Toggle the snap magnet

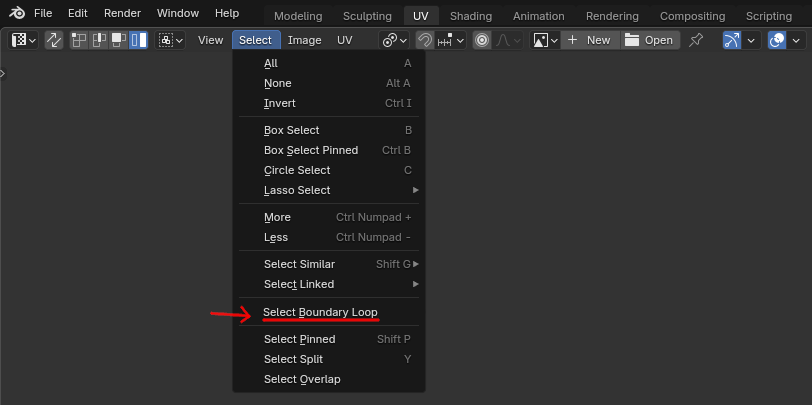[x=425, y=40]
